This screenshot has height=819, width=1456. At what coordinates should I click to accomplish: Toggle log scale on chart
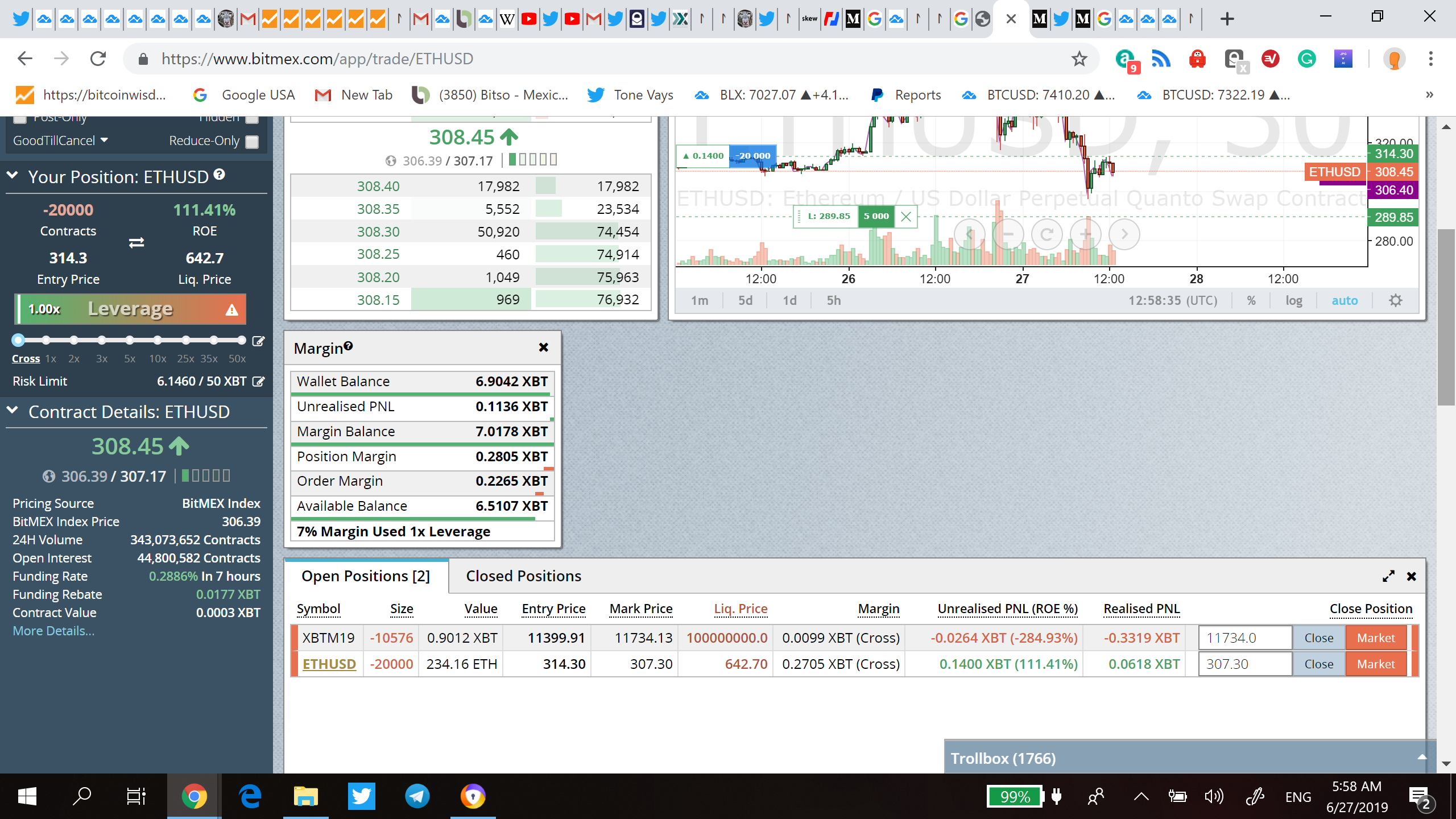pos(1293,300)
